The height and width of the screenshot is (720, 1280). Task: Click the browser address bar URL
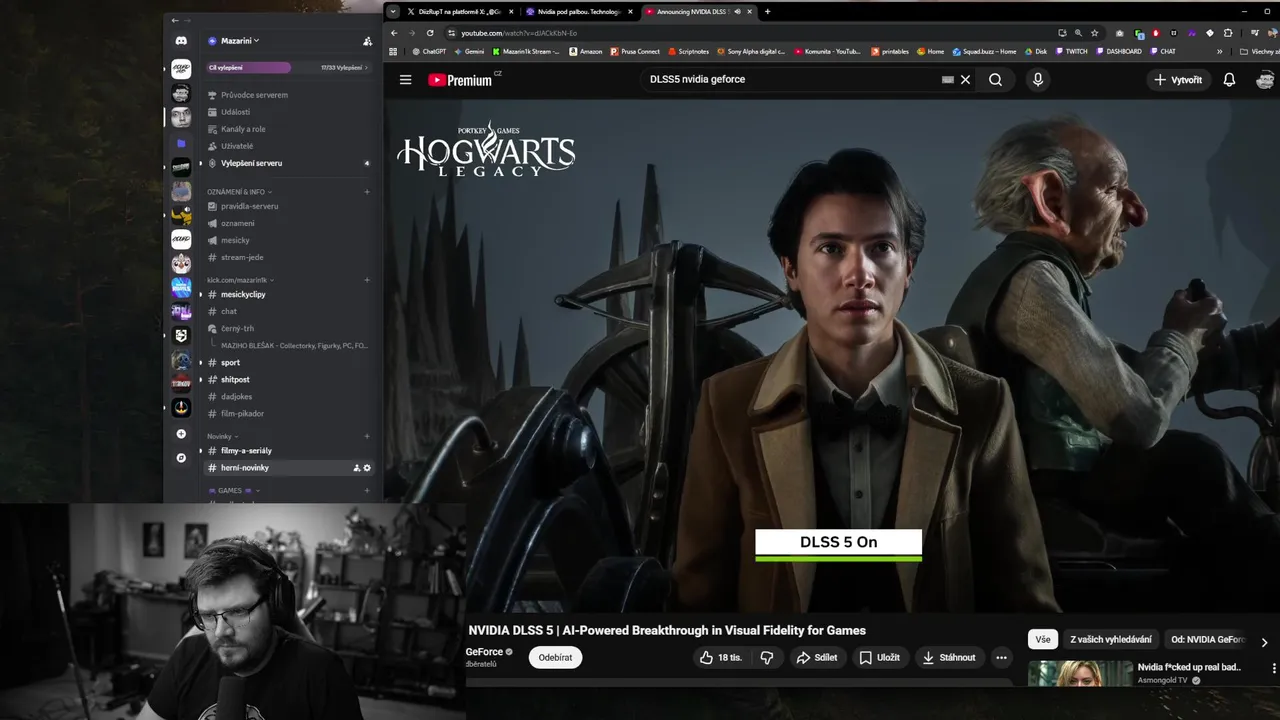[519, 33]
